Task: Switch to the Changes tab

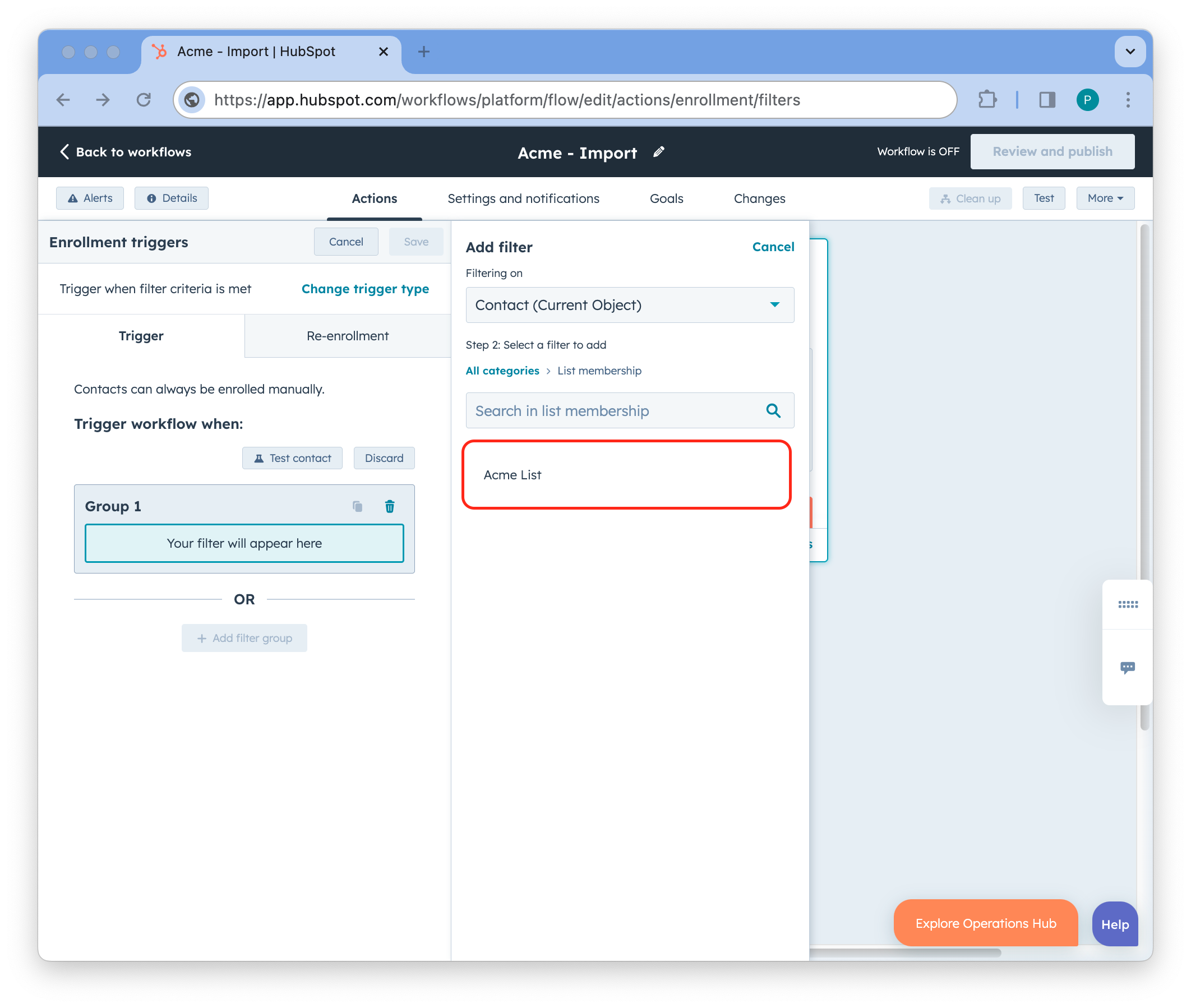Action: [759, 198]
